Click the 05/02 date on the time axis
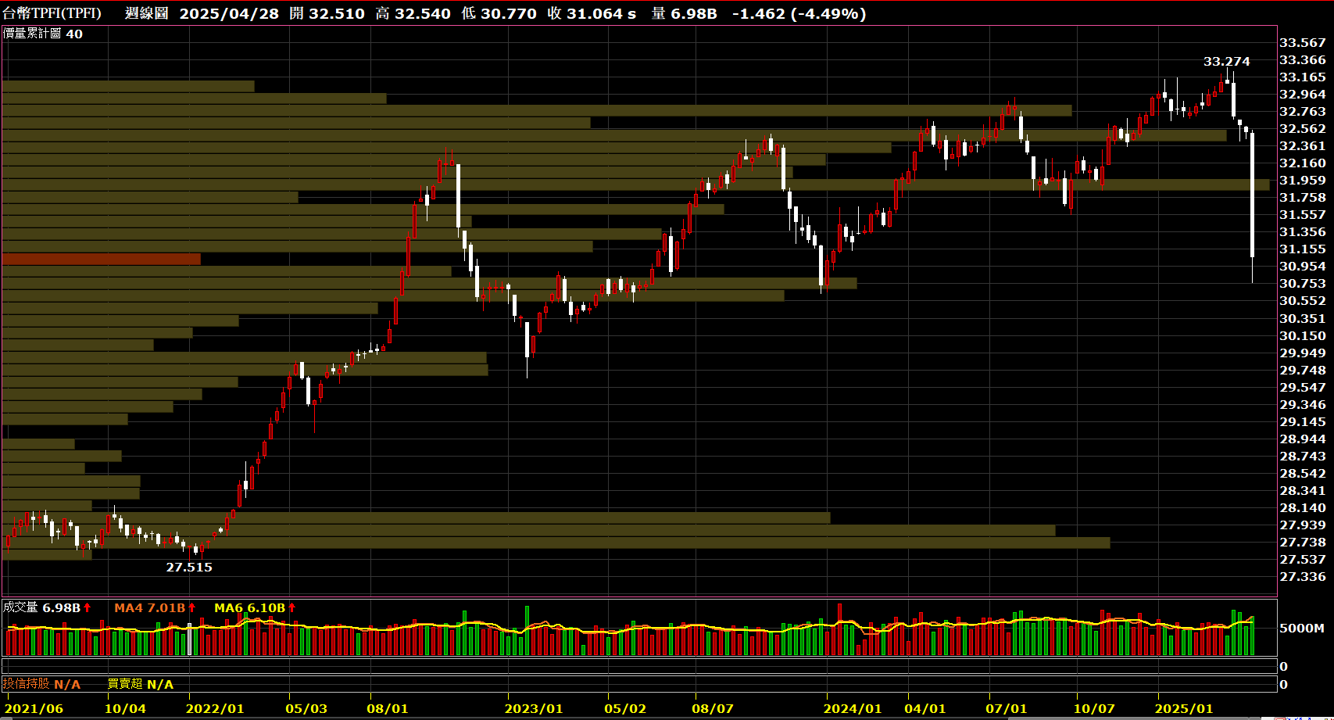Screen dimensions: 1334x720 (626, 708)
